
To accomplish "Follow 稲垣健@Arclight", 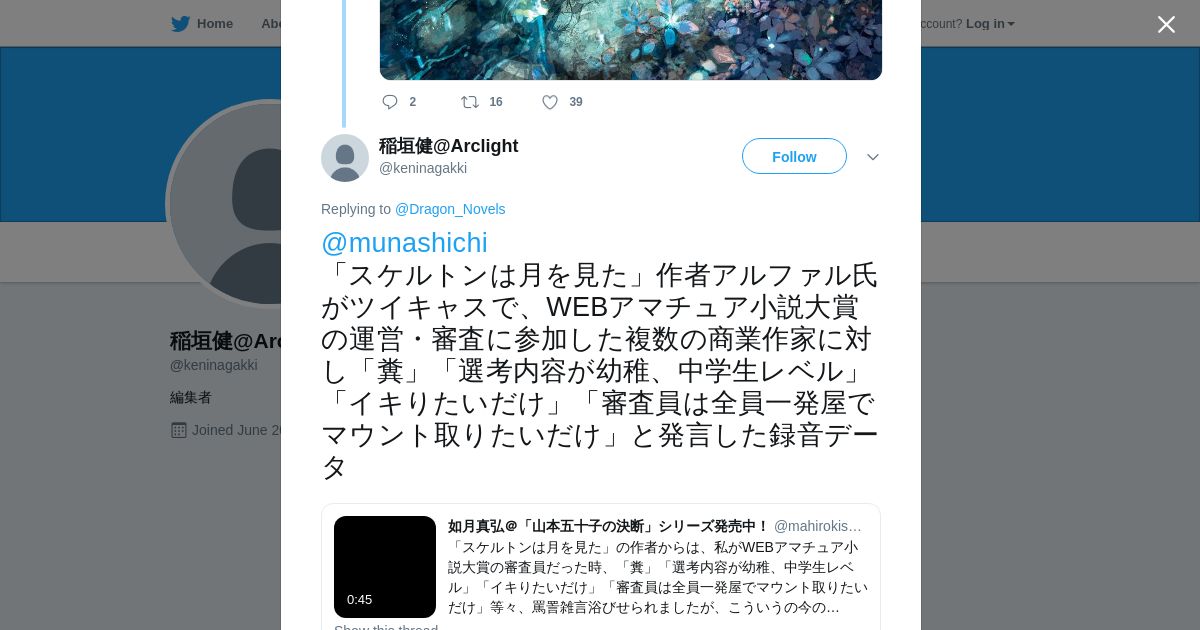I will point(794,156).
